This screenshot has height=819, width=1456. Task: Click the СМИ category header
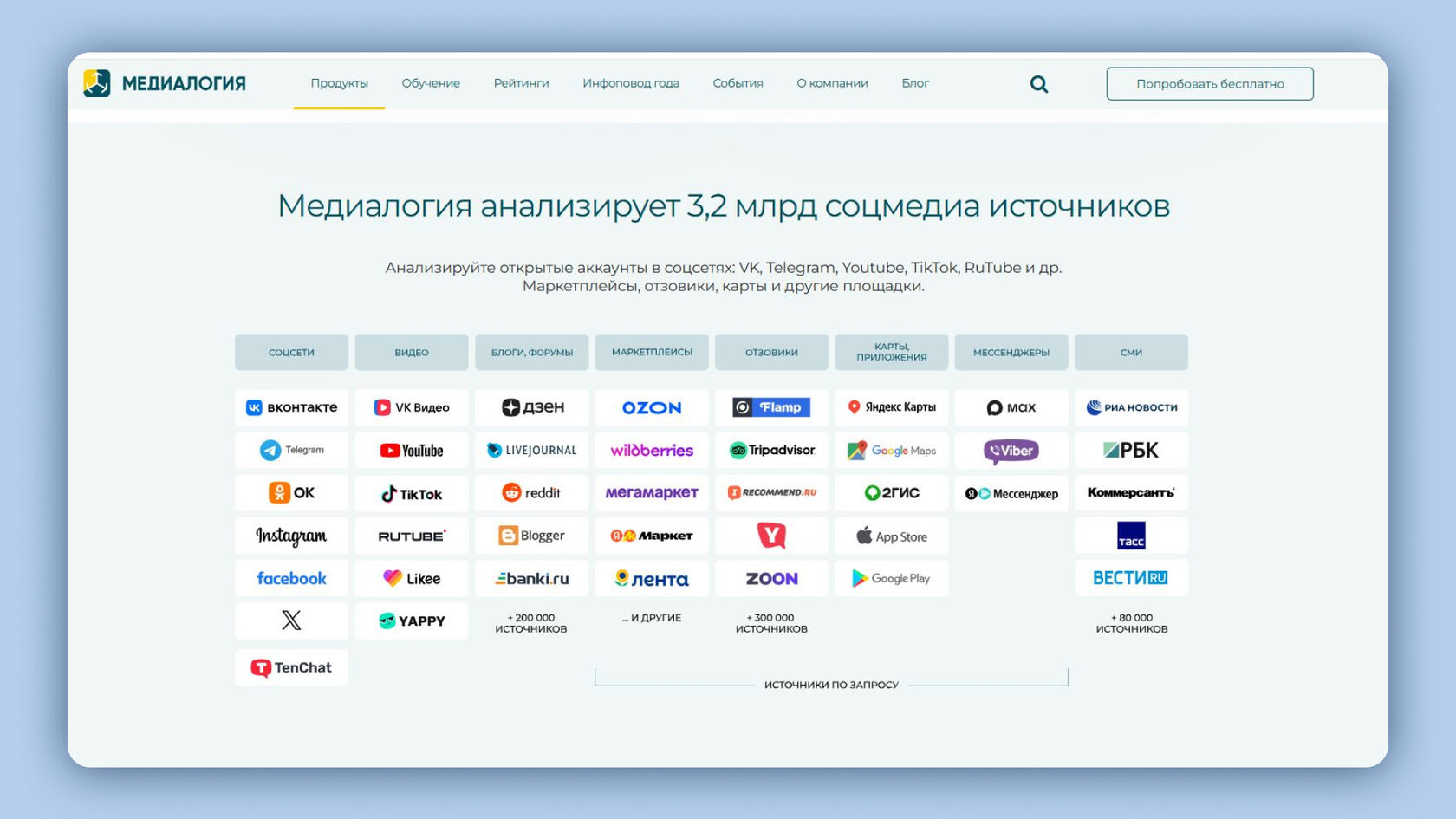[x=1132, y=353]
